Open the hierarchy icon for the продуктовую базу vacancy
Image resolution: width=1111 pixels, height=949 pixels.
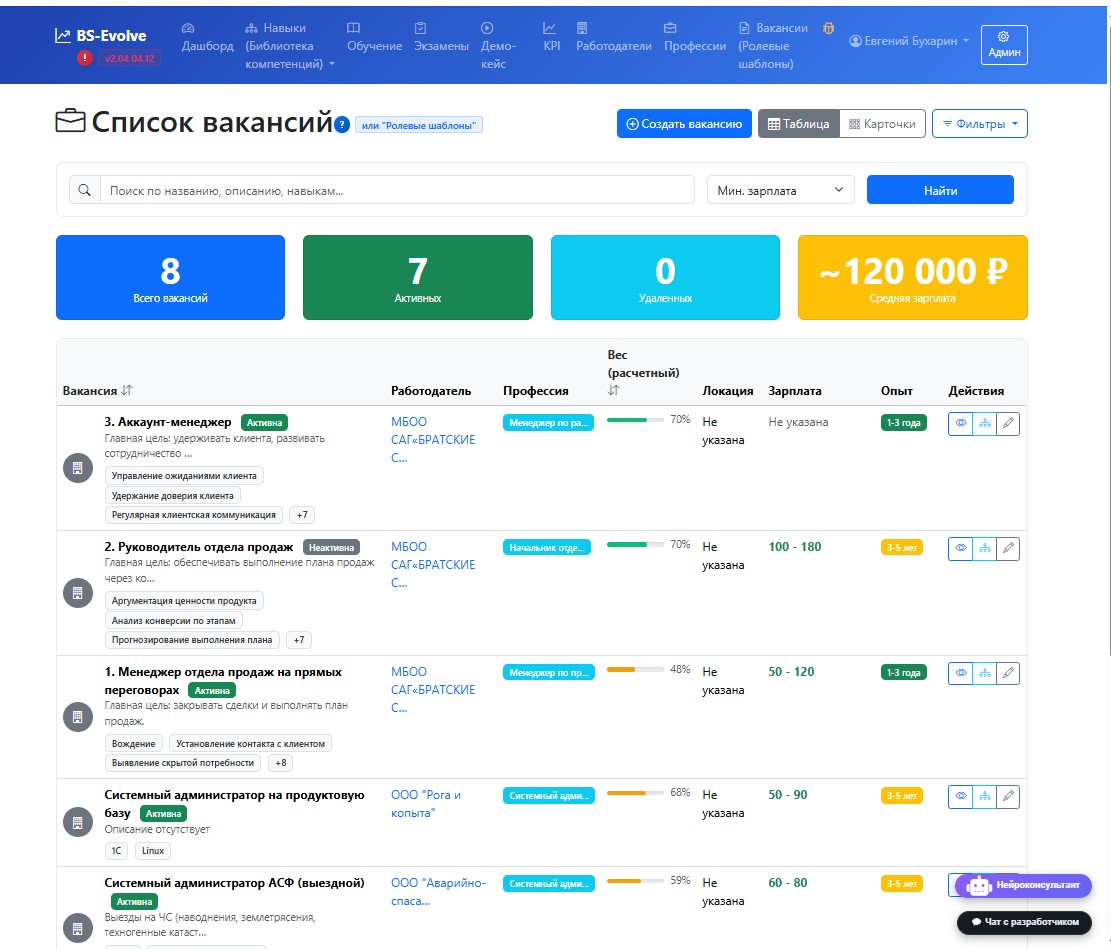pos(985,797)
